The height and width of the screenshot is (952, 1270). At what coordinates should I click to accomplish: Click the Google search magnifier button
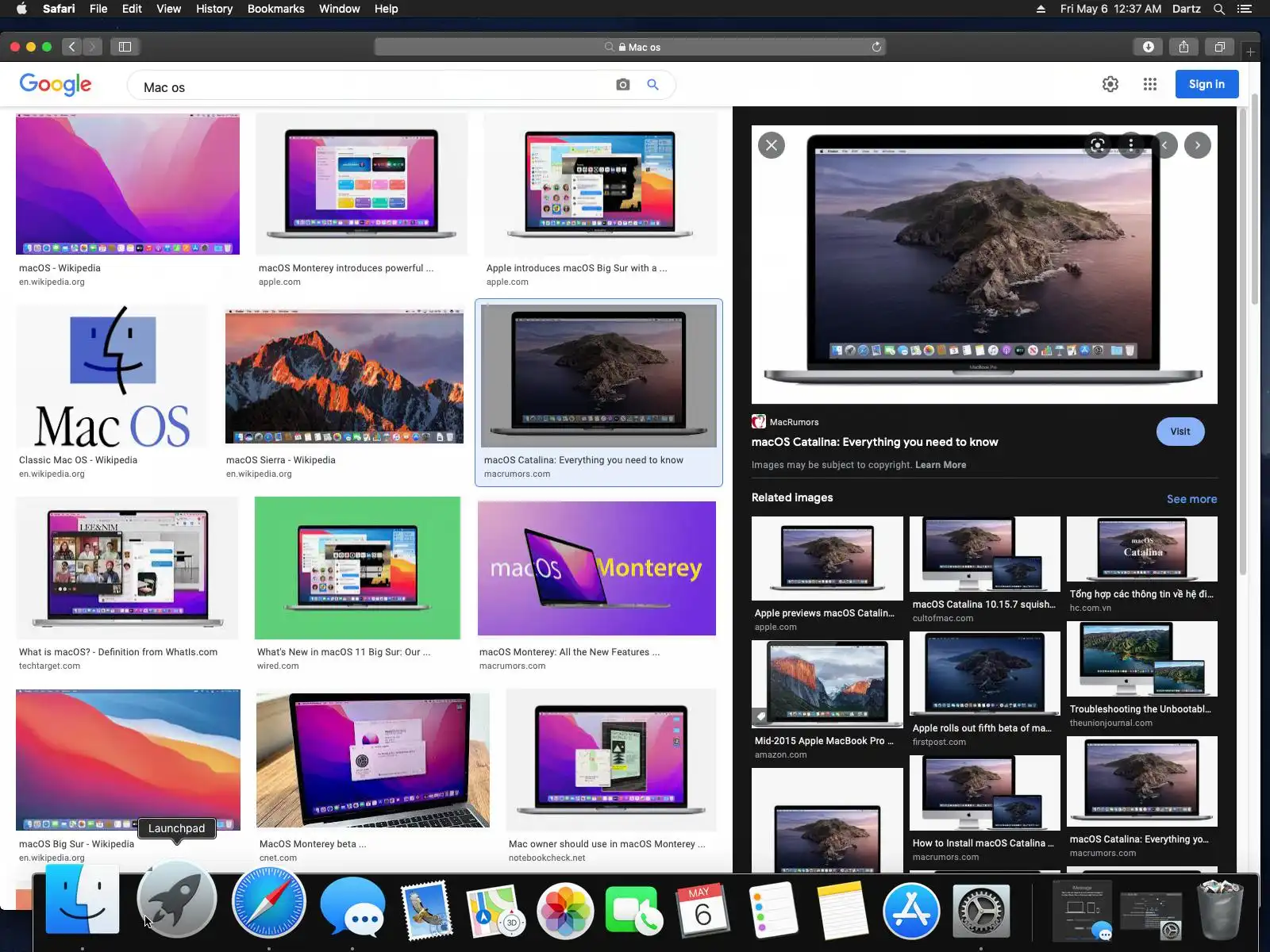652,84
